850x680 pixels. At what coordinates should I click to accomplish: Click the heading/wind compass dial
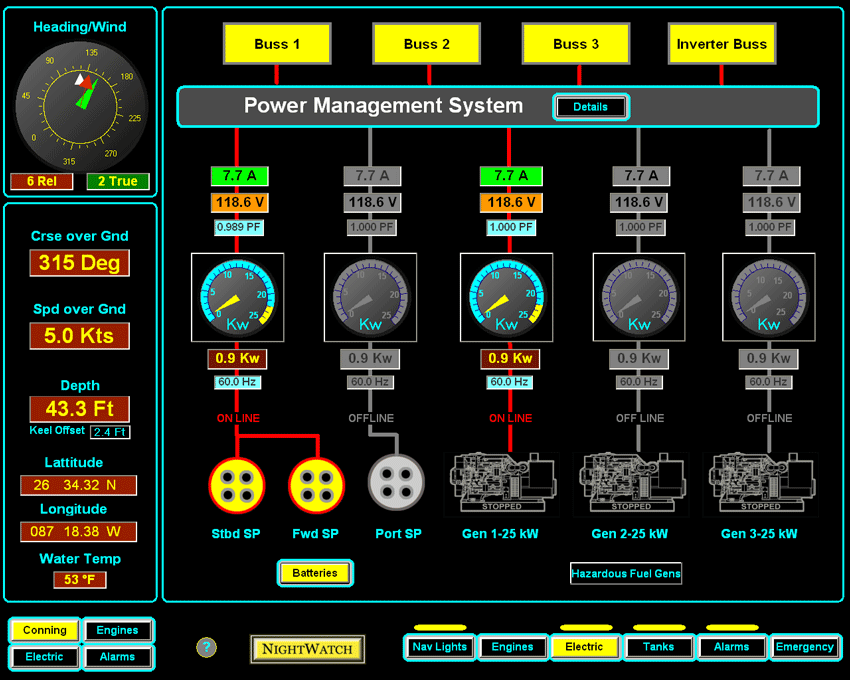(x=82, y=104)
